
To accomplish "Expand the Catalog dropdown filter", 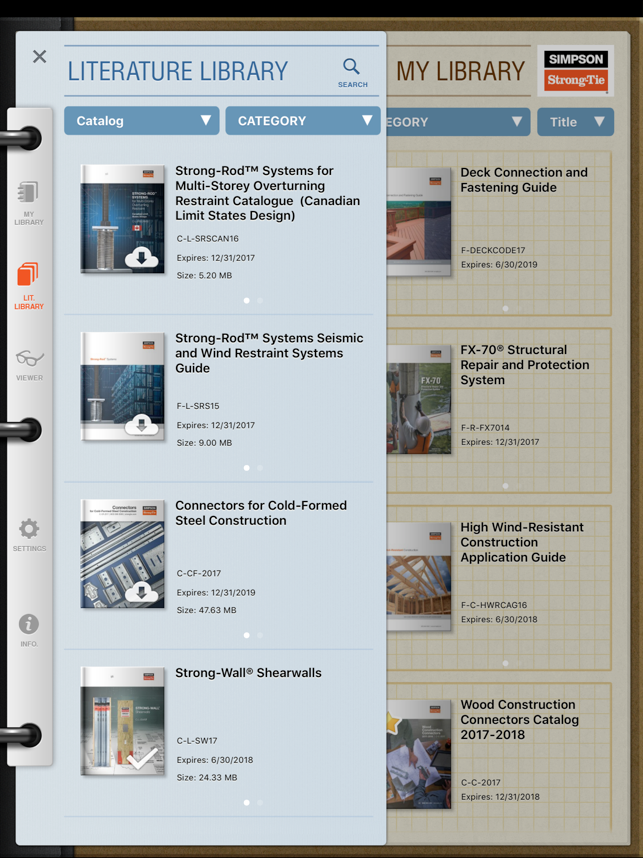I will pos(142,120).
